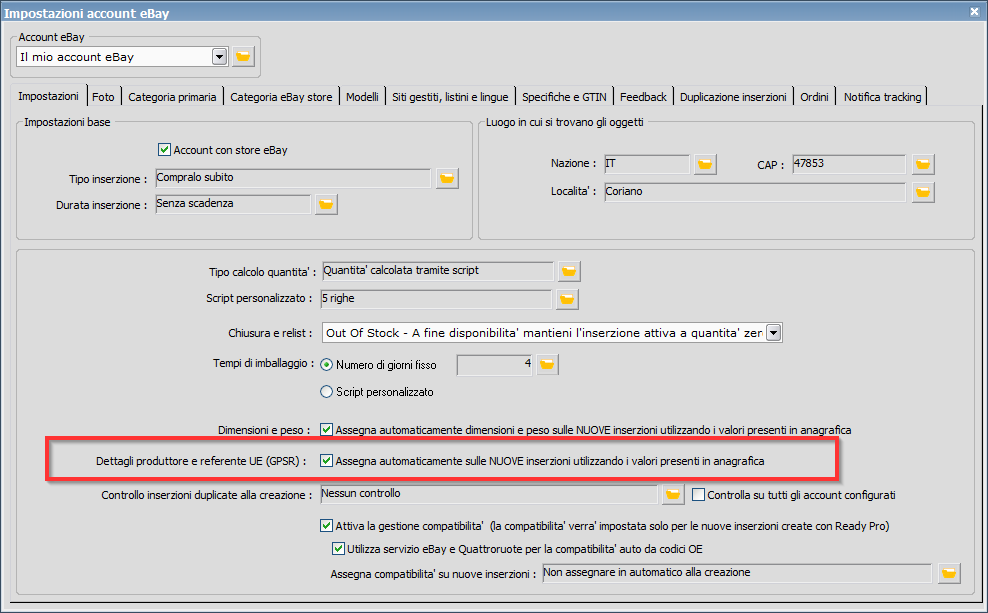Open folder icon beside Tipo inserzione field
This screenshot has width=988, height=613.
point(447,178)
